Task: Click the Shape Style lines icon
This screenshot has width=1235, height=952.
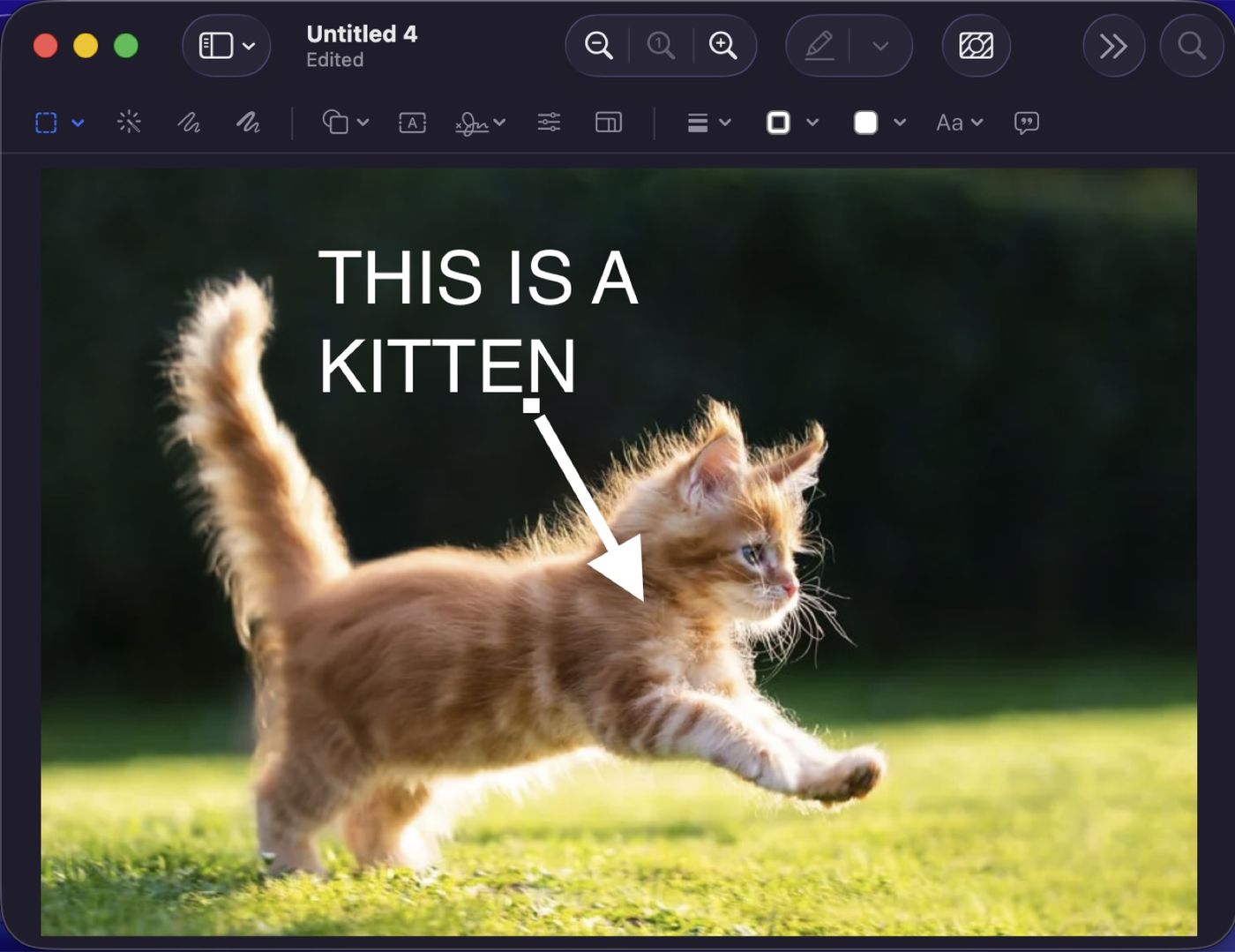Action: [x=698, y=123]
